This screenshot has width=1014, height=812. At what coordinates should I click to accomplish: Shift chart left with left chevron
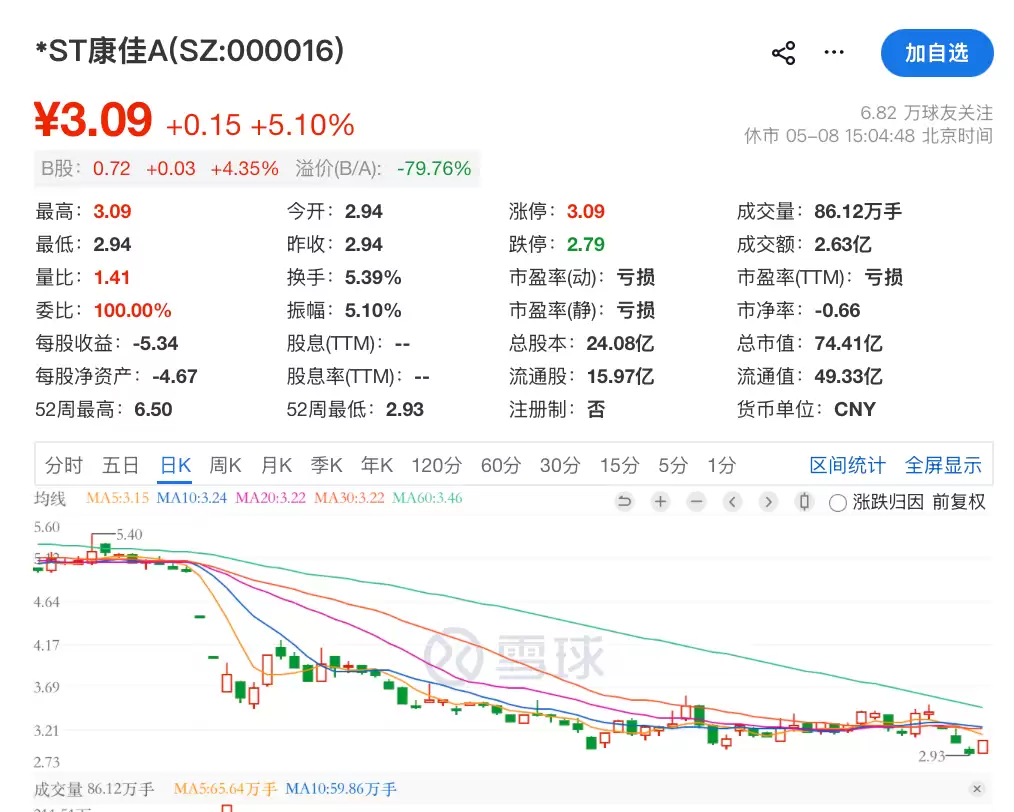tap(732, 502)
